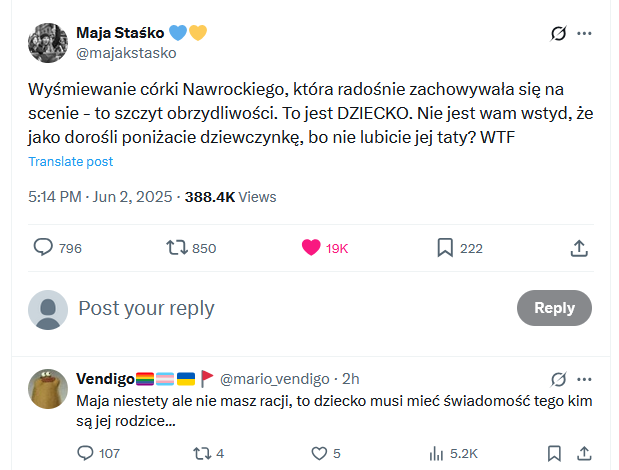The image size is (619, 470).
Task: Share the main post
Action: (578, 247)
